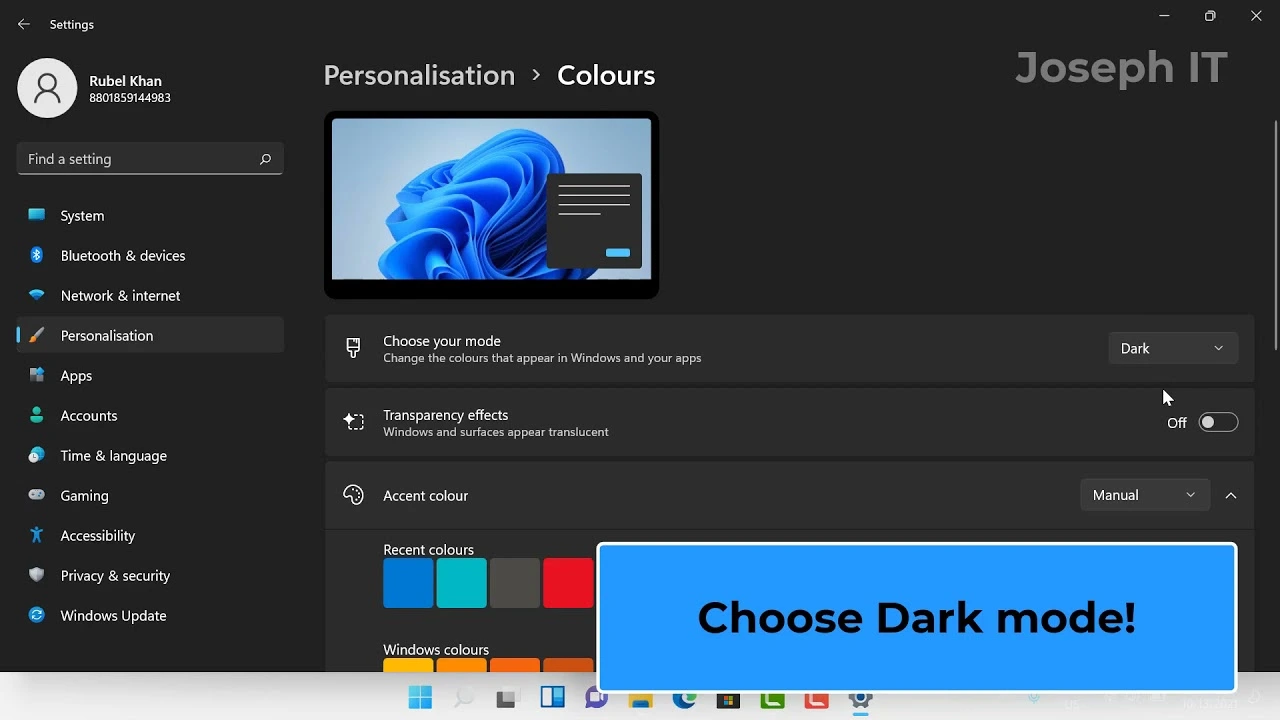Click the Gaming controller icon
The height and width of the screenshot is (720, 1280).
pos(37,495)
